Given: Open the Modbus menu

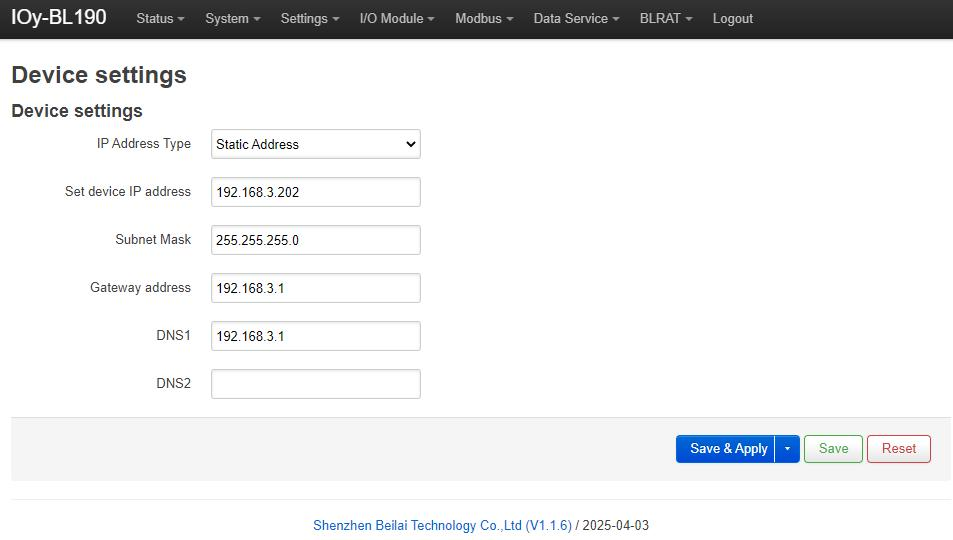Looking at the screenshot, I should pyautogui.click(x=484, y=19).
